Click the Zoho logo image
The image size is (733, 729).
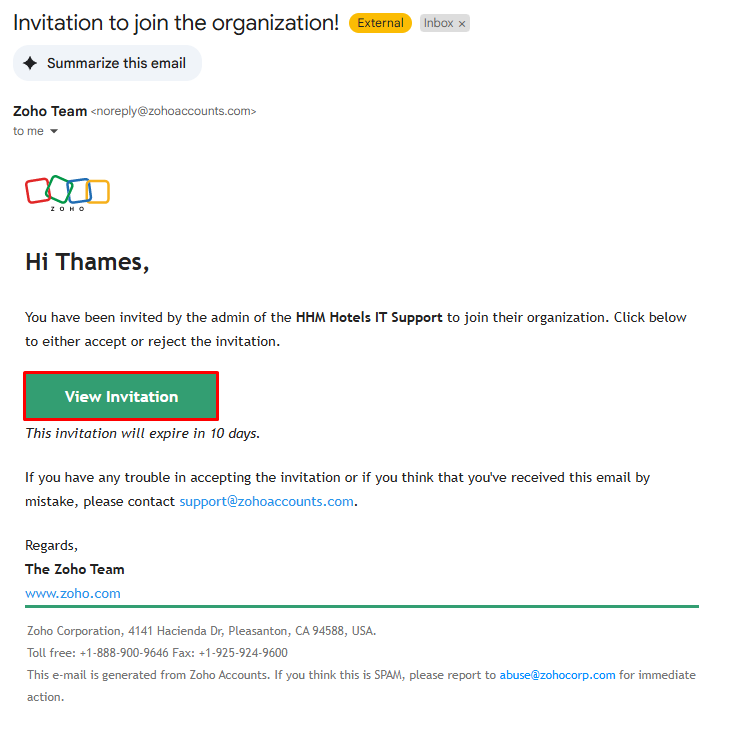pyautogui.click(x=67, y=192)
